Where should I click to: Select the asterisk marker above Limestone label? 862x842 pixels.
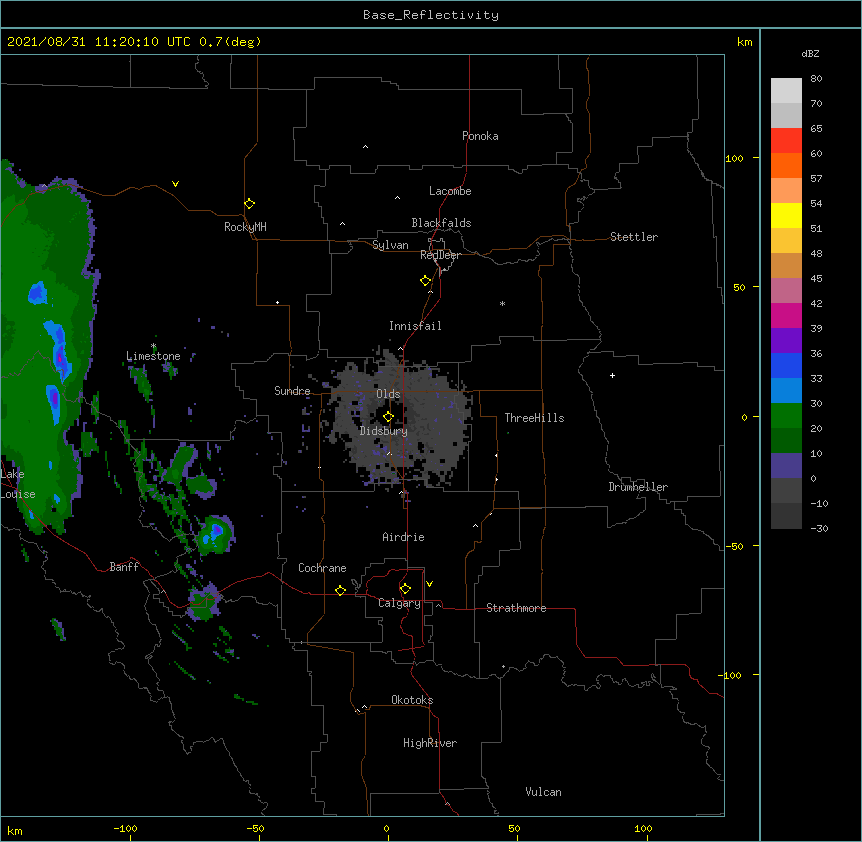point(154,346)
